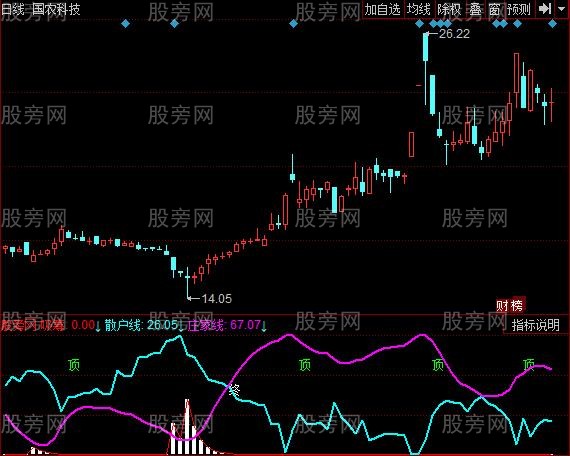Click the blue diamond directly above the 26.22 candle
Image resolution: width=570 pixels, height=456 pixels.
[420, 24]
